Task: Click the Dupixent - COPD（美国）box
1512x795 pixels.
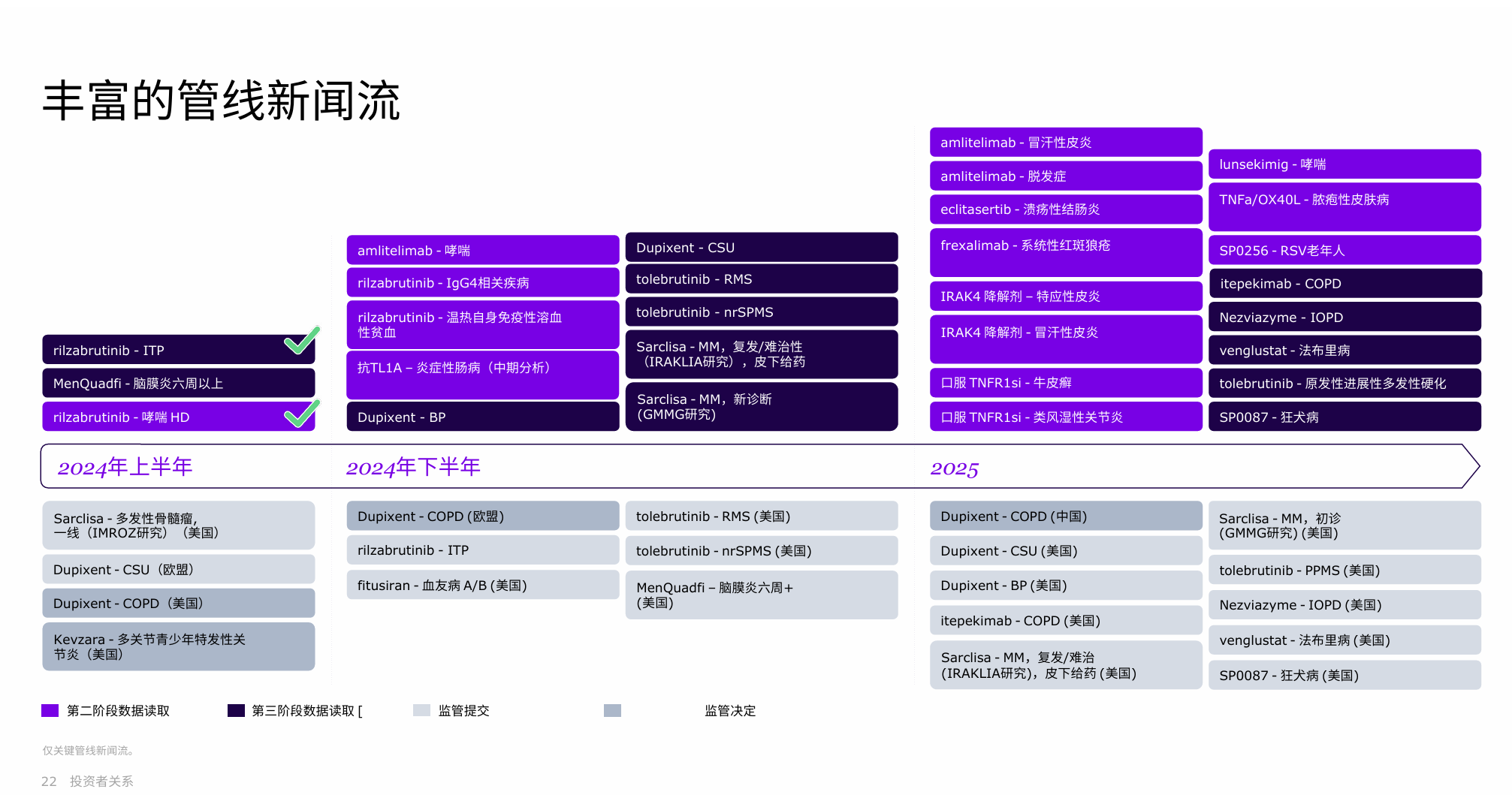Action: [179, 603]
